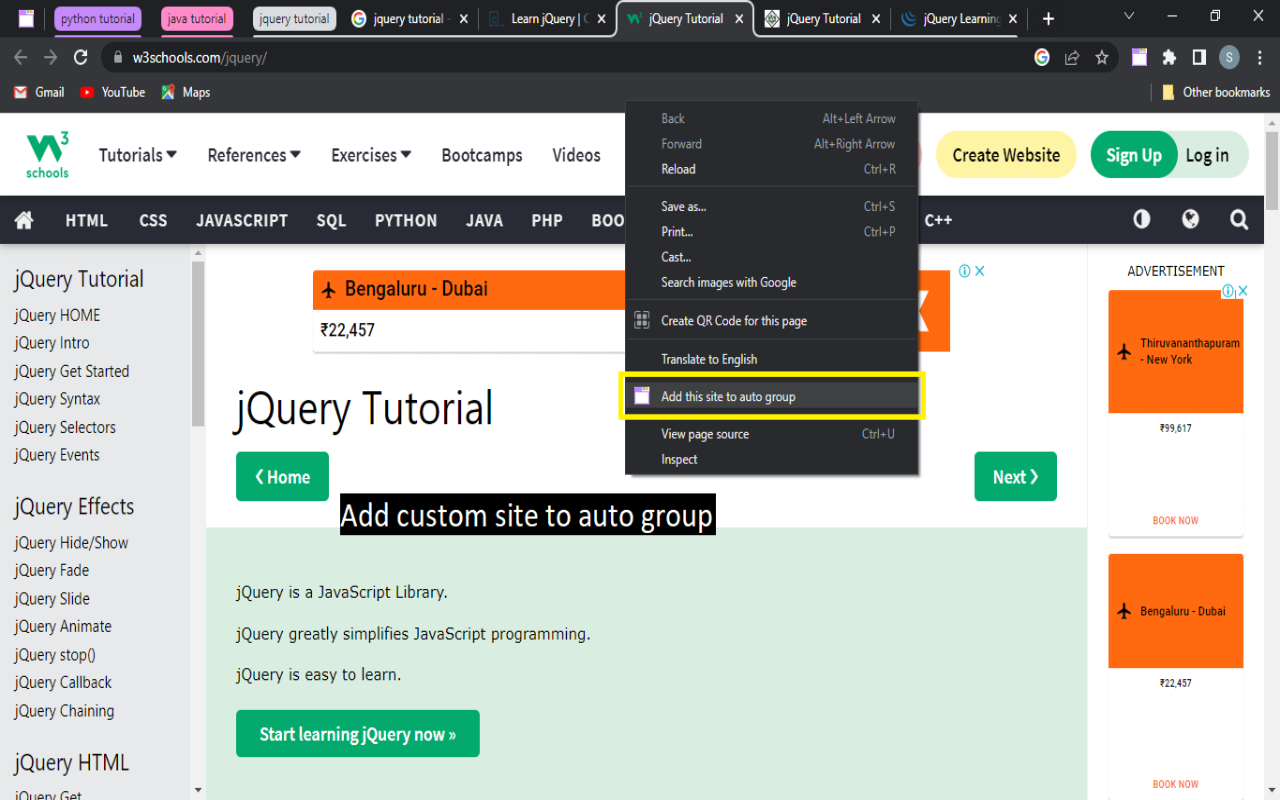Image resolution: width=1280 pixels, height=800 pixels.
Task: Click the address bar URL field
Action: [x=560, y=58]
